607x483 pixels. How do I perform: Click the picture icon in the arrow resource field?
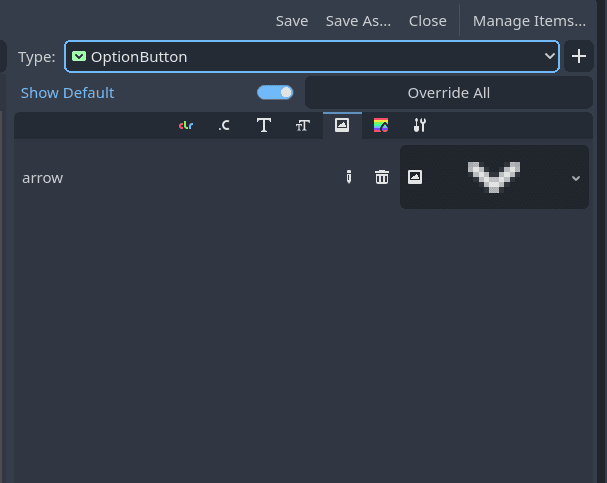[415, 177]
